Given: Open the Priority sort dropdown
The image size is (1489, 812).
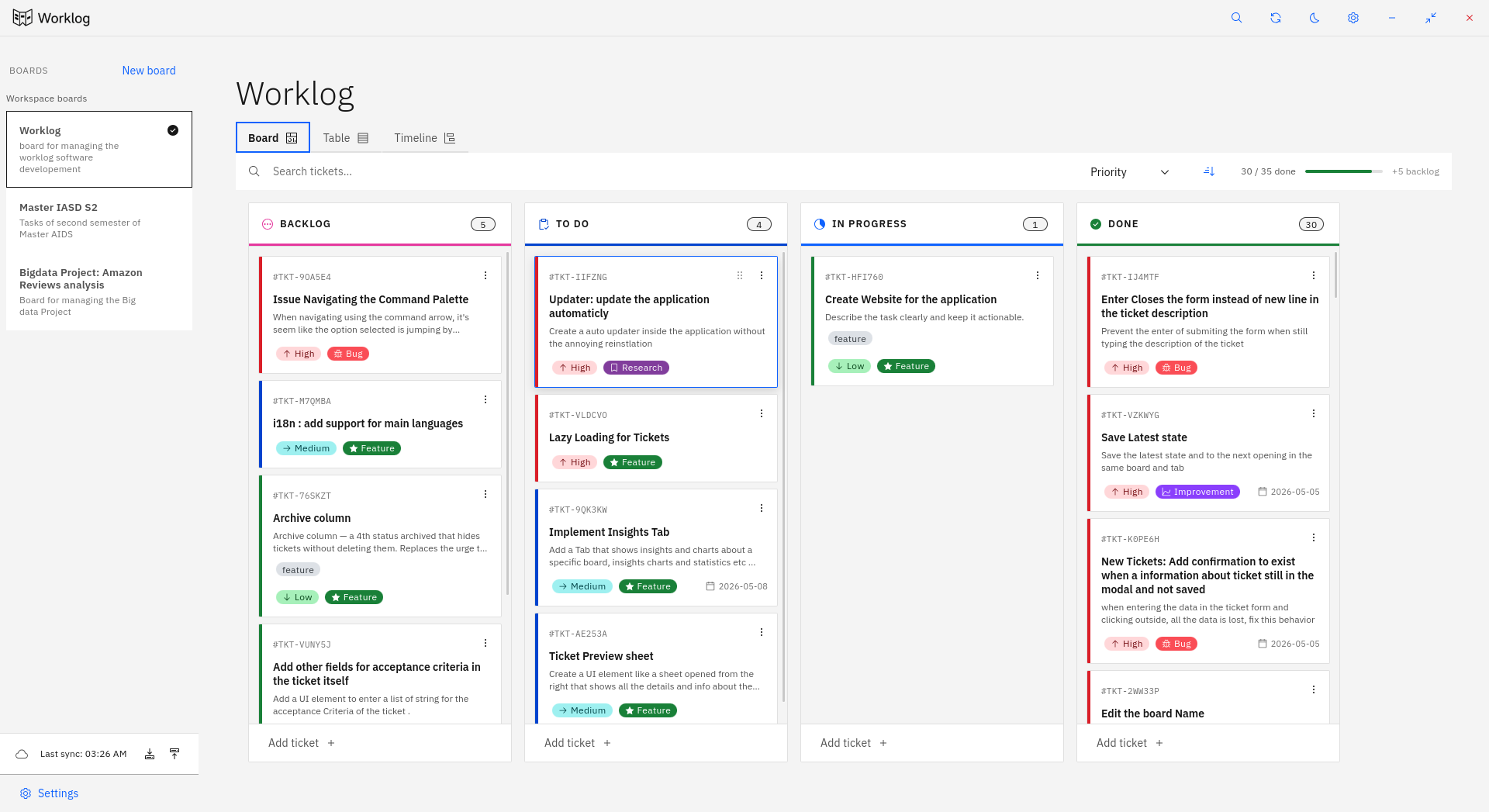Looking at the screenshot, I should point(1129,172).
